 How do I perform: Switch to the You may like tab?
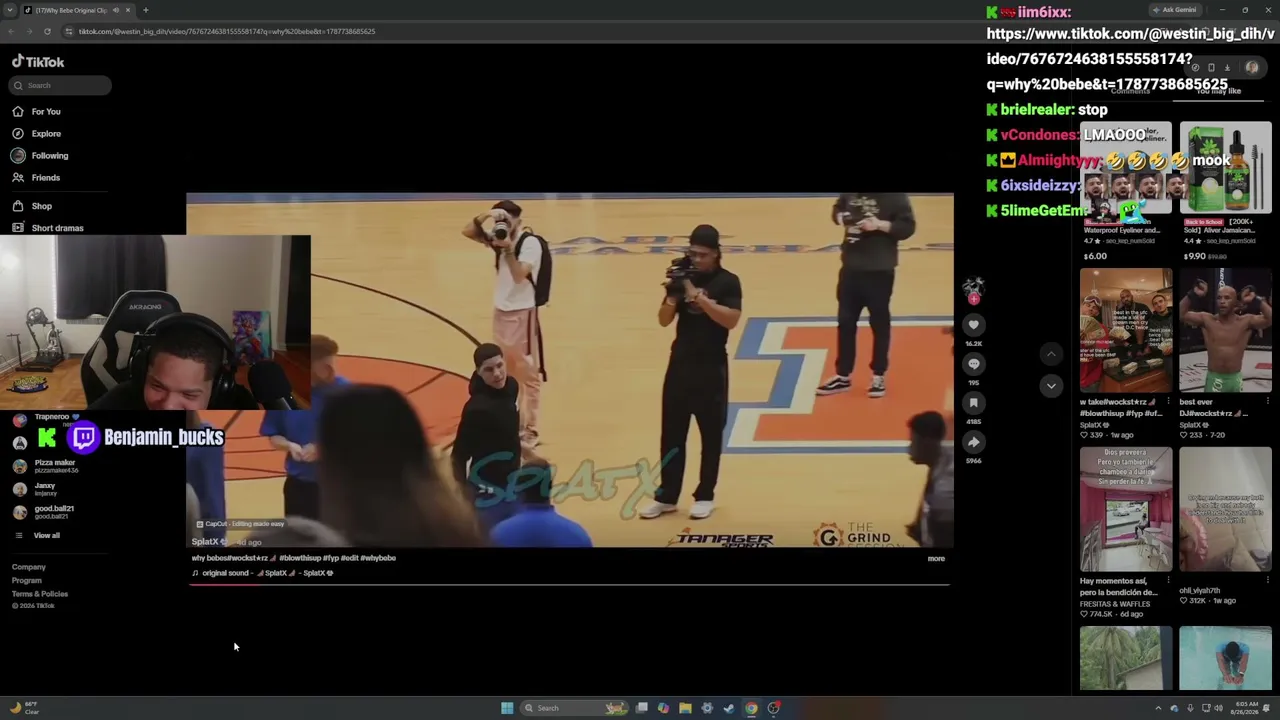(x=1218, y=91)
